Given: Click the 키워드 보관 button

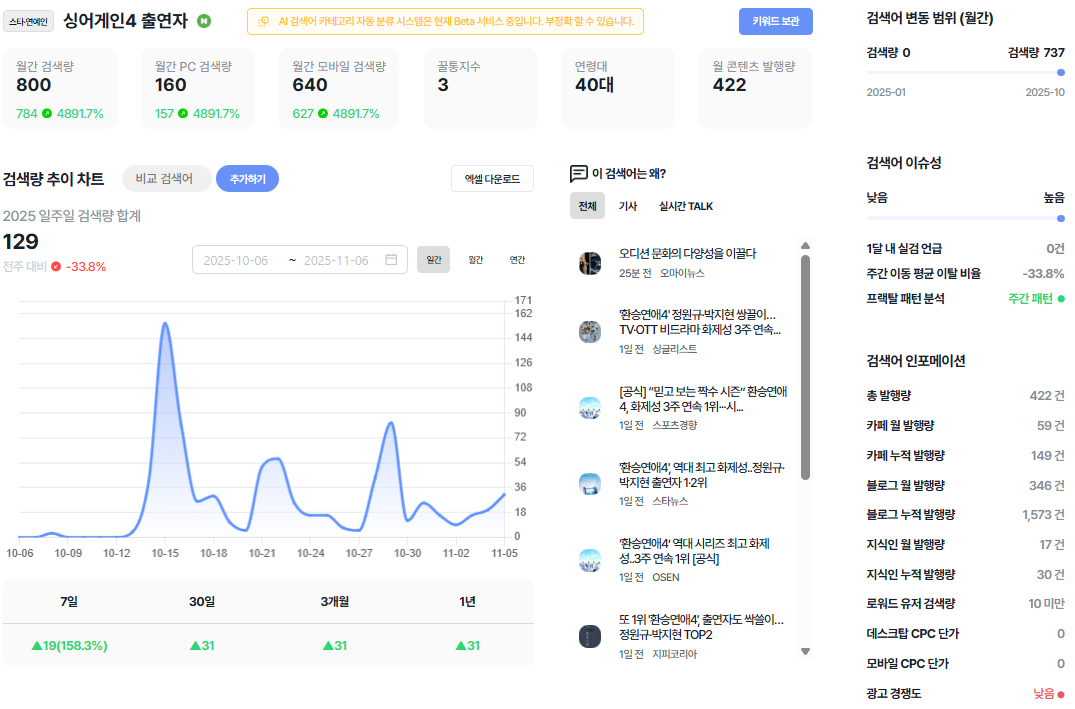Looking at the screenshot, I should point(775,21).
